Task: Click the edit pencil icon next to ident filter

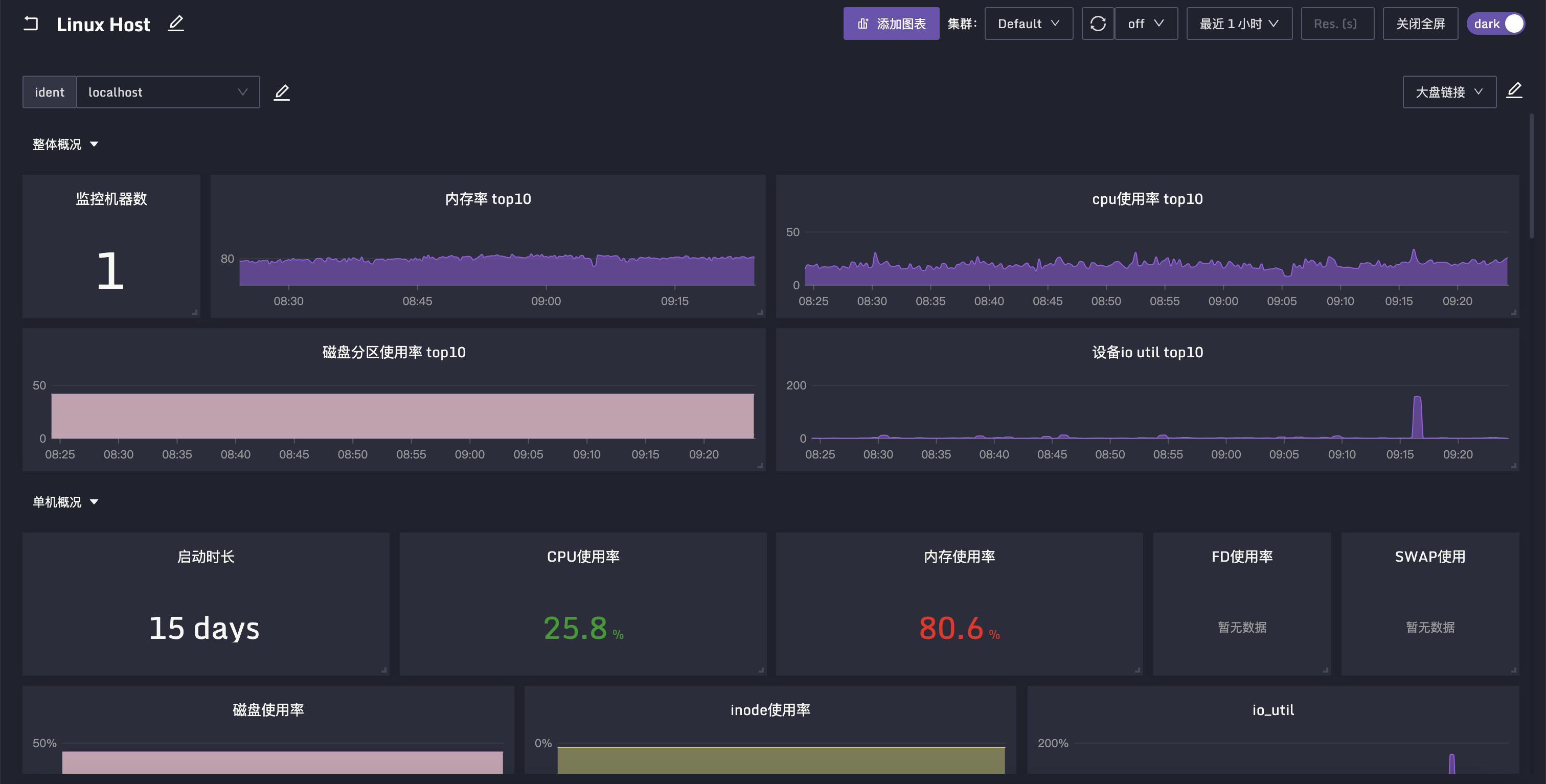Action: pyautogui.click(x=282, y=91)
